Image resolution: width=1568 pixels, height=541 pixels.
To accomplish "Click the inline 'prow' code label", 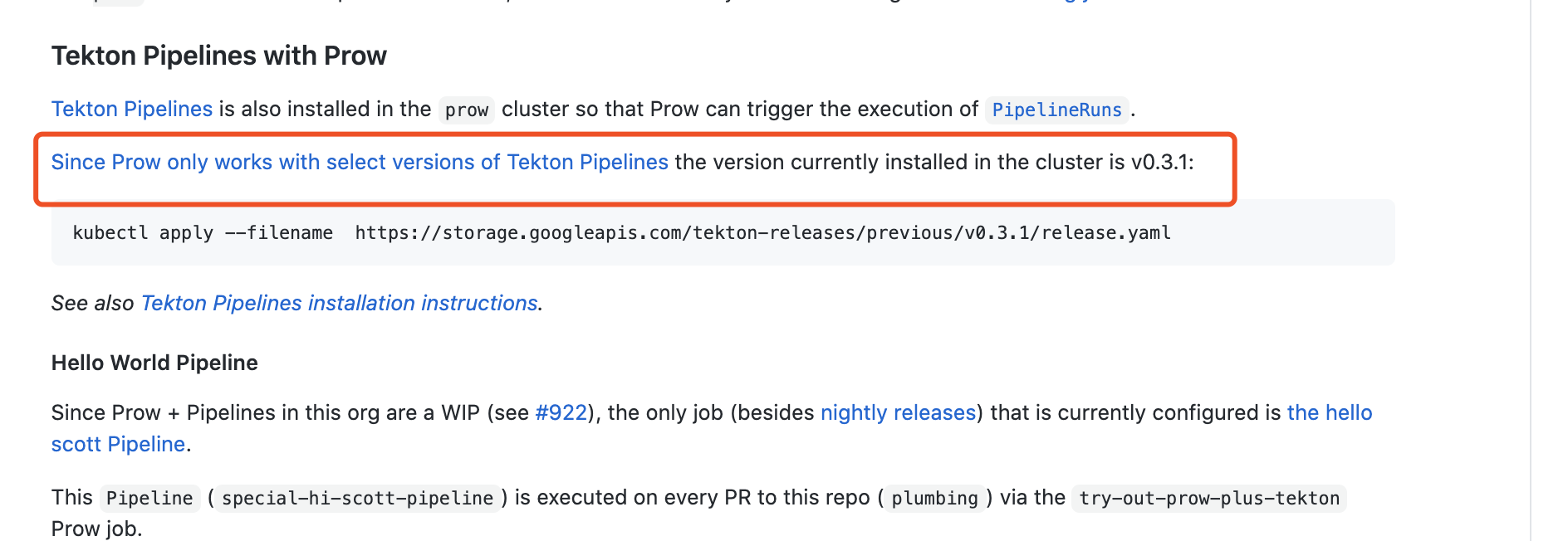I will [x=467, y=110].
